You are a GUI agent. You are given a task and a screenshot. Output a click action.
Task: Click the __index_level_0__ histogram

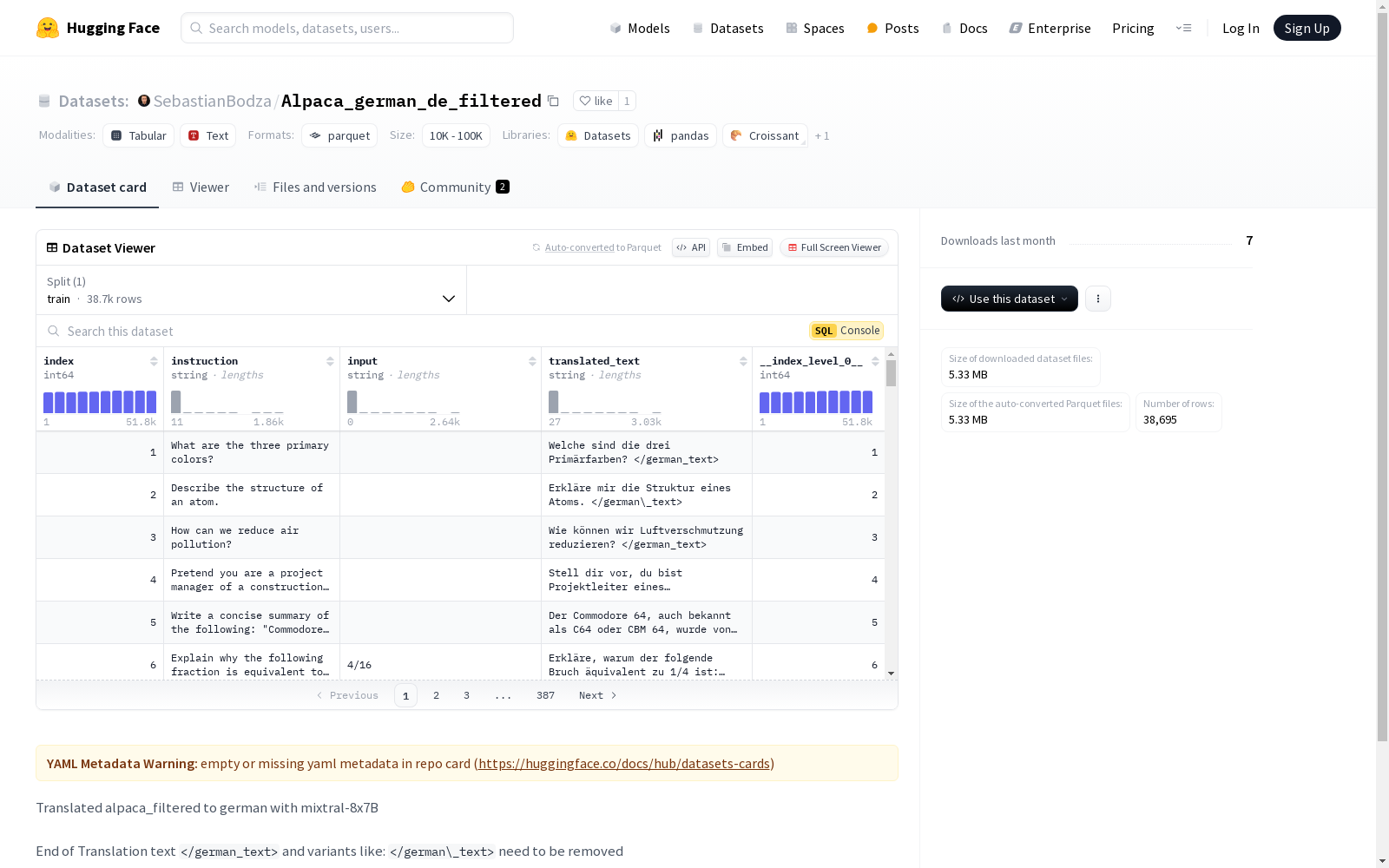(816, 402)
